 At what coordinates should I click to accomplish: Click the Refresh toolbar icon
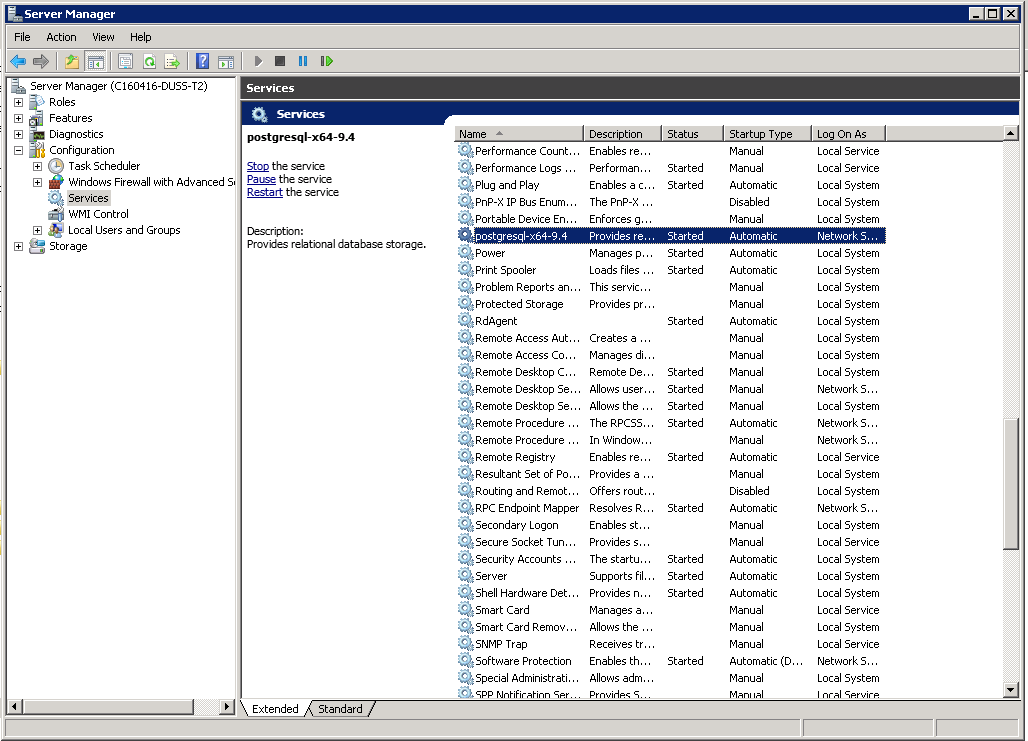(x=149, y=61)
